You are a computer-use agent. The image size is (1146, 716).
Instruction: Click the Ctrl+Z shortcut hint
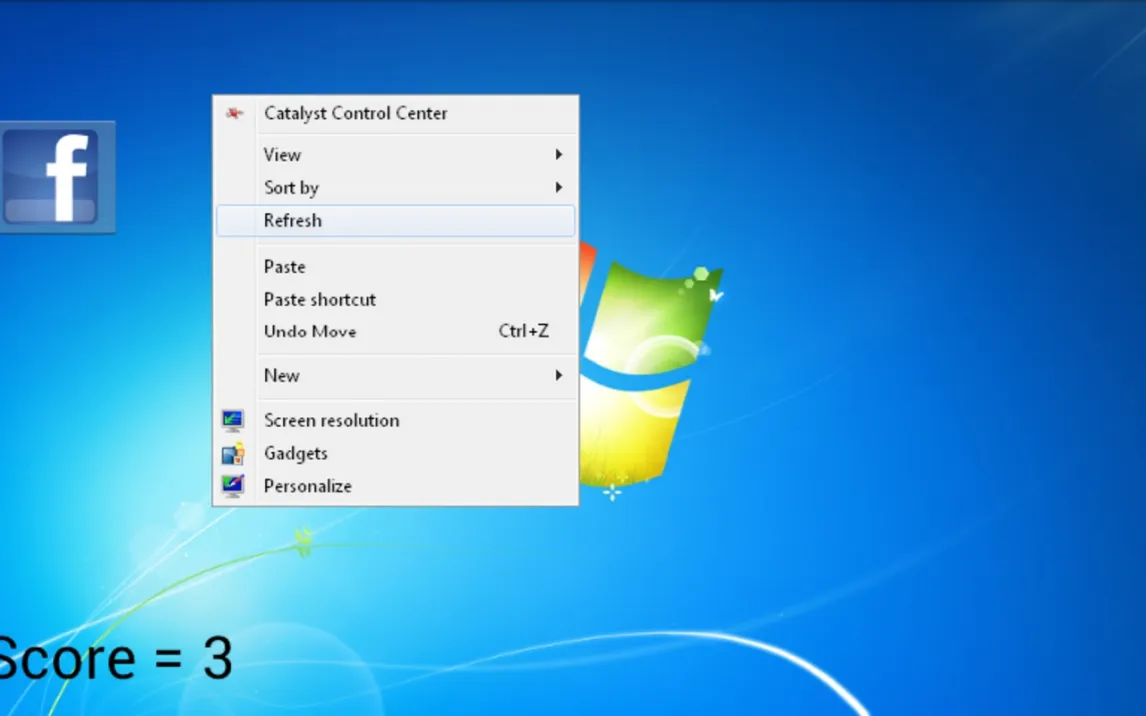click(524, 331)
